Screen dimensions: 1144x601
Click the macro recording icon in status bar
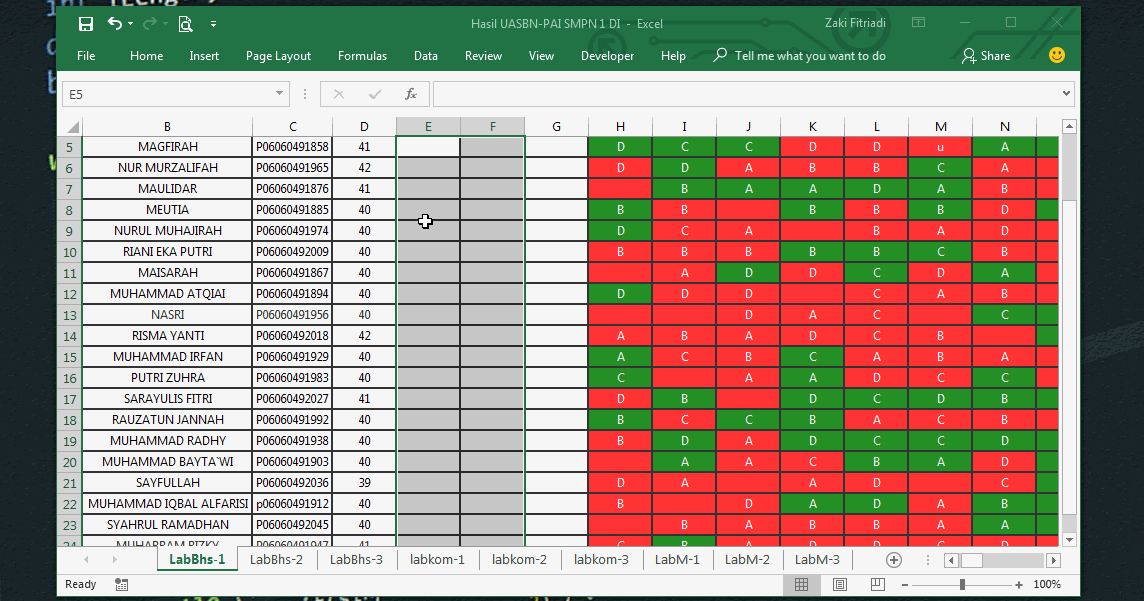[x=121, y=584]
